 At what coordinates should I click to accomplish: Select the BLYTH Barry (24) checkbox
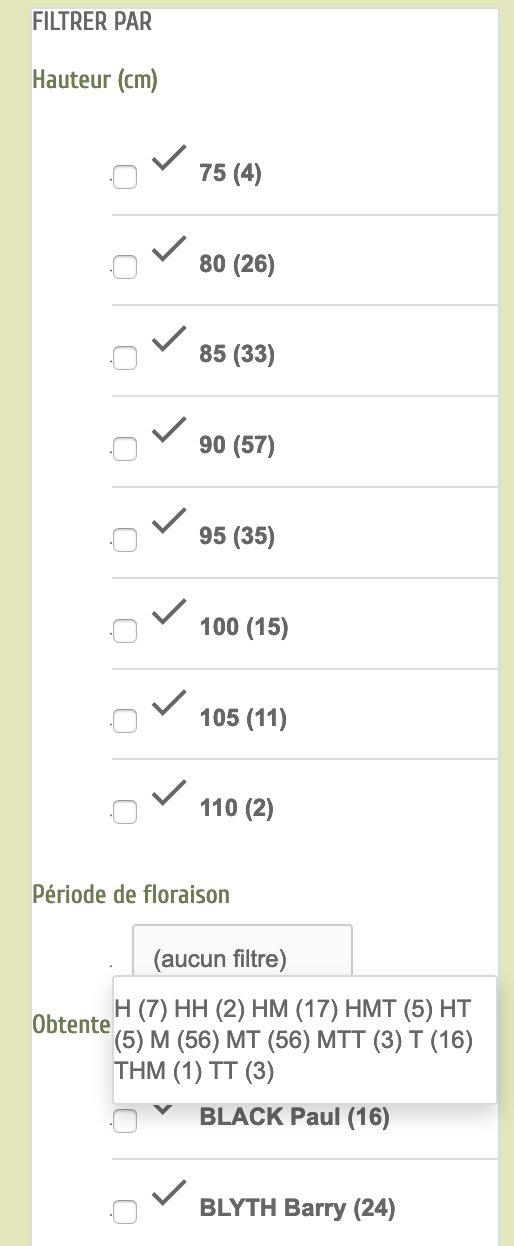(x=125, y=1212)
